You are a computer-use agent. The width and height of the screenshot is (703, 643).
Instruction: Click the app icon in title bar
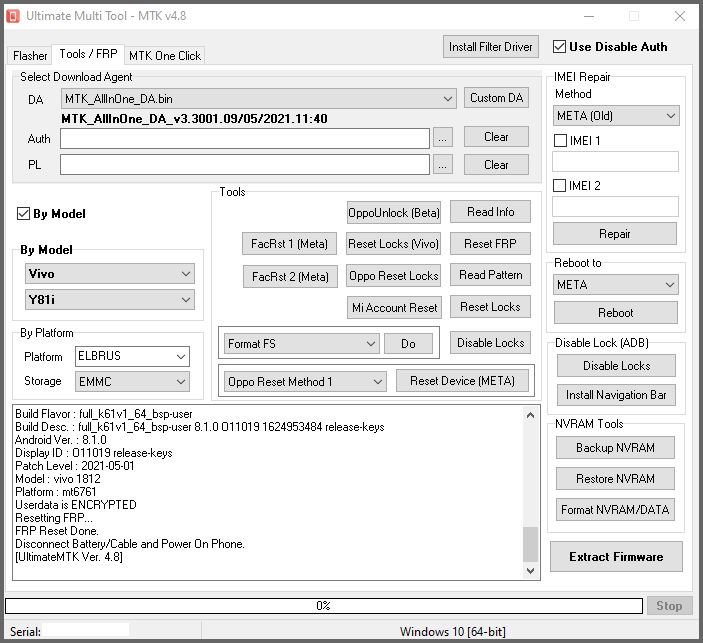coord(13,16)
